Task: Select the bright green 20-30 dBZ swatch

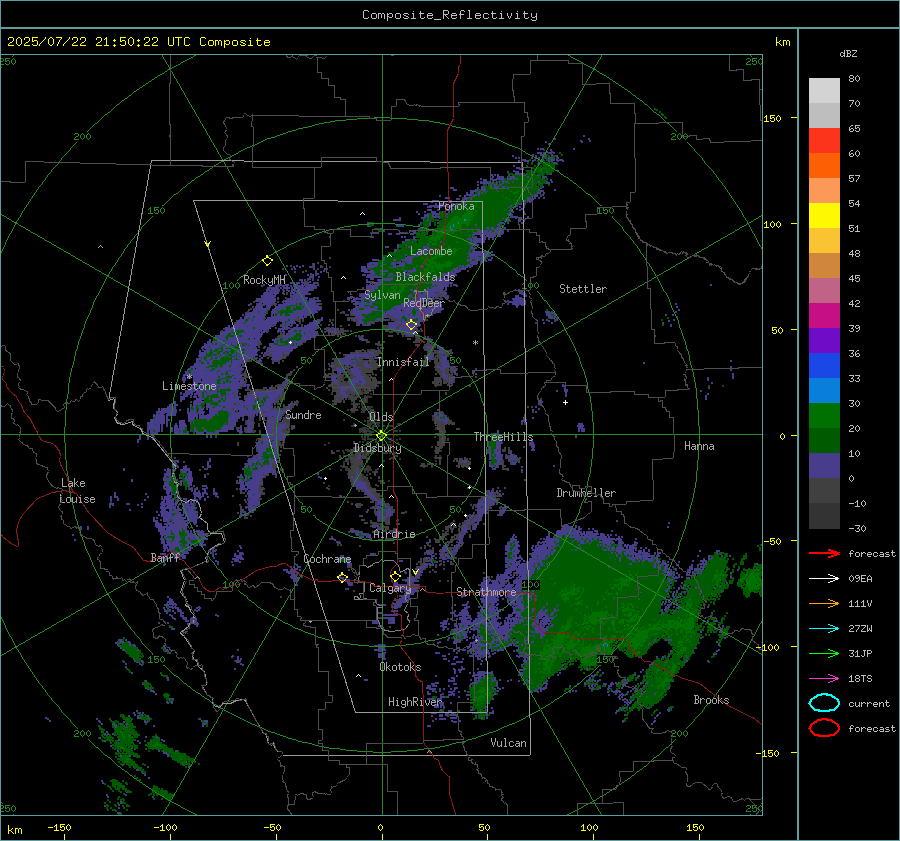Action: tap(824, 415)
